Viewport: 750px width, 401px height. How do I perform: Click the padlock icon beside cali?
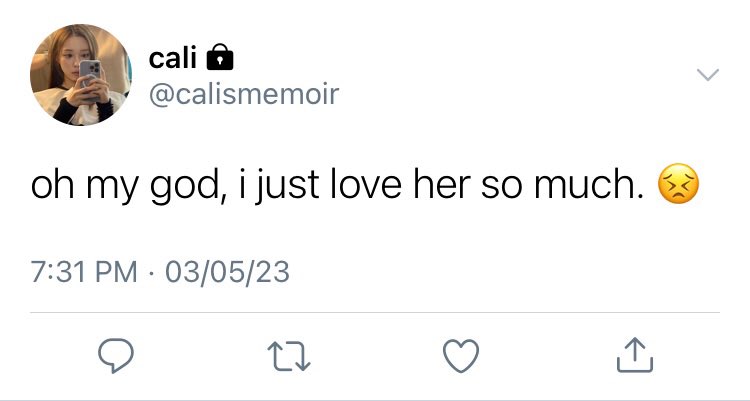pos(220,57)
